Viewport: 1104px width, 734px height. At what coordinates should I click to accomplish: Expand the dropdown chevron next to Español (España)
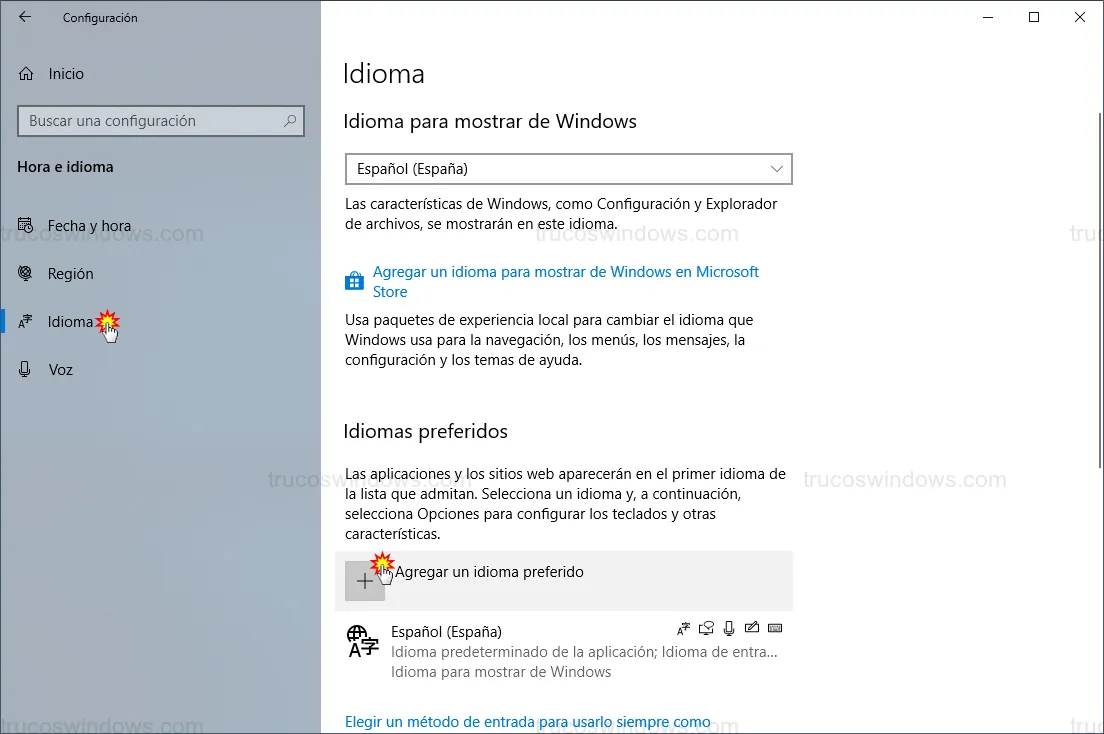[x=777, y=169]
